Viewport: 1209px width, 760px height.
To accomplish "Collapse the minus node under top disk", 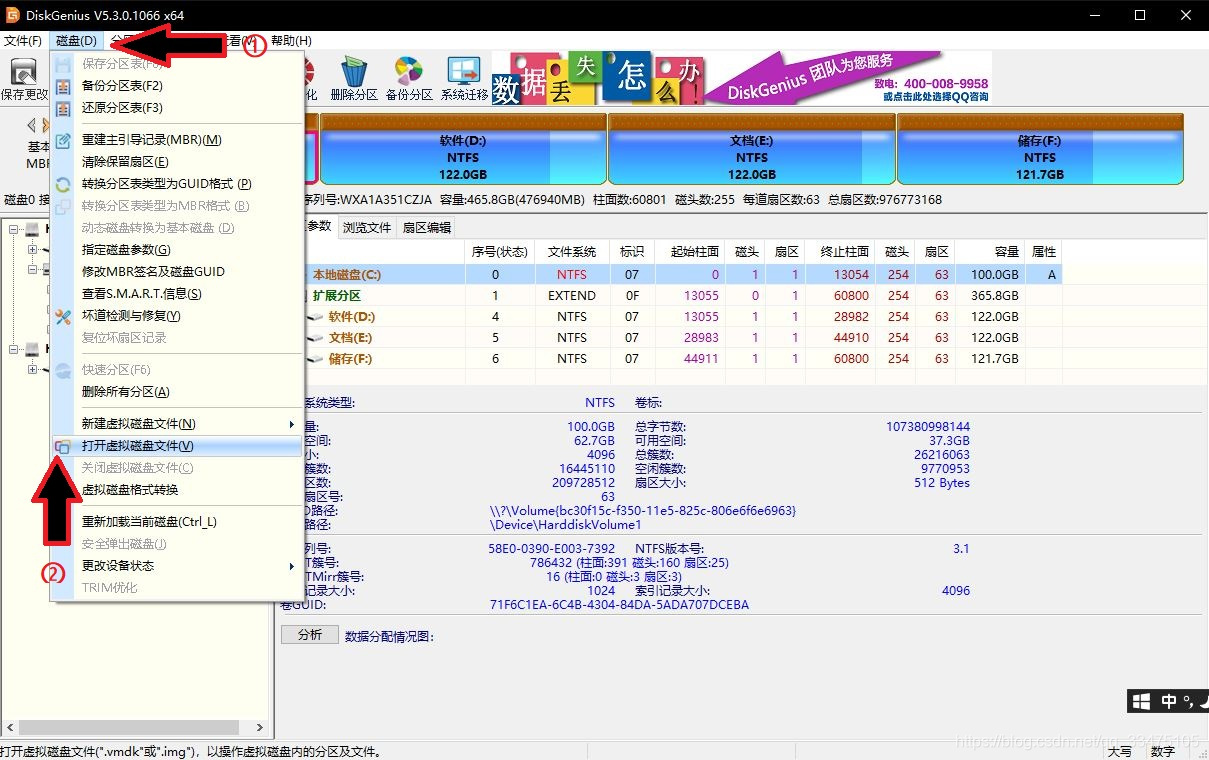I will pyautogui.click(x=33, y=270).
